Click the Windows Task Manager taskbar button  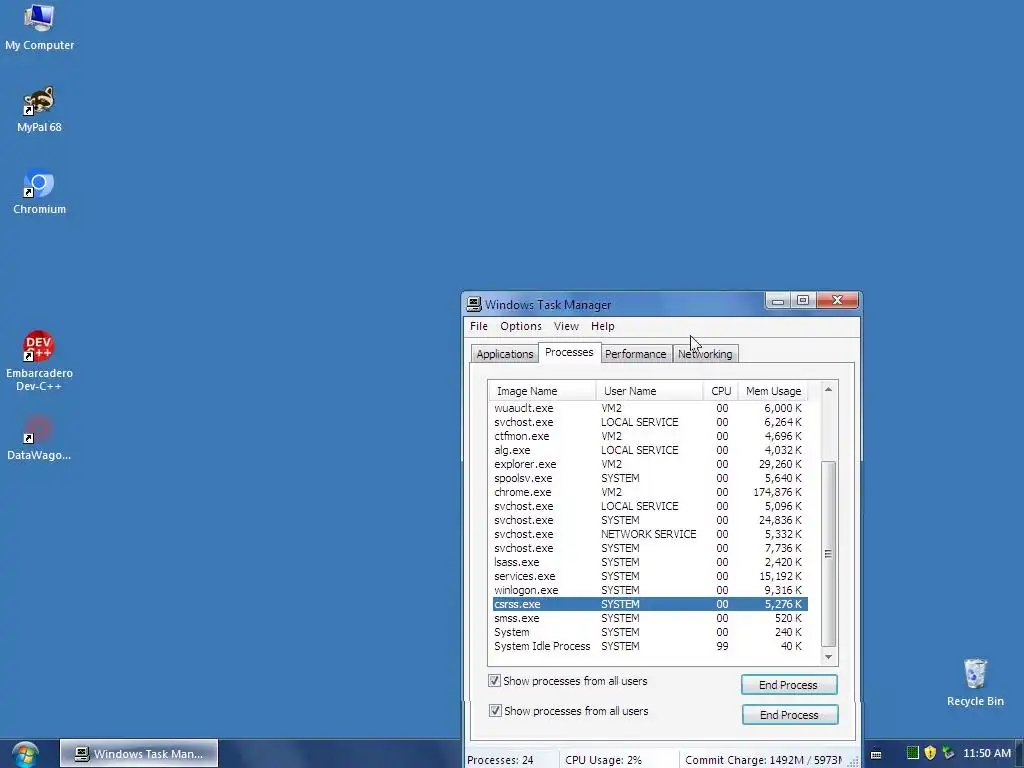pos(139,754)
